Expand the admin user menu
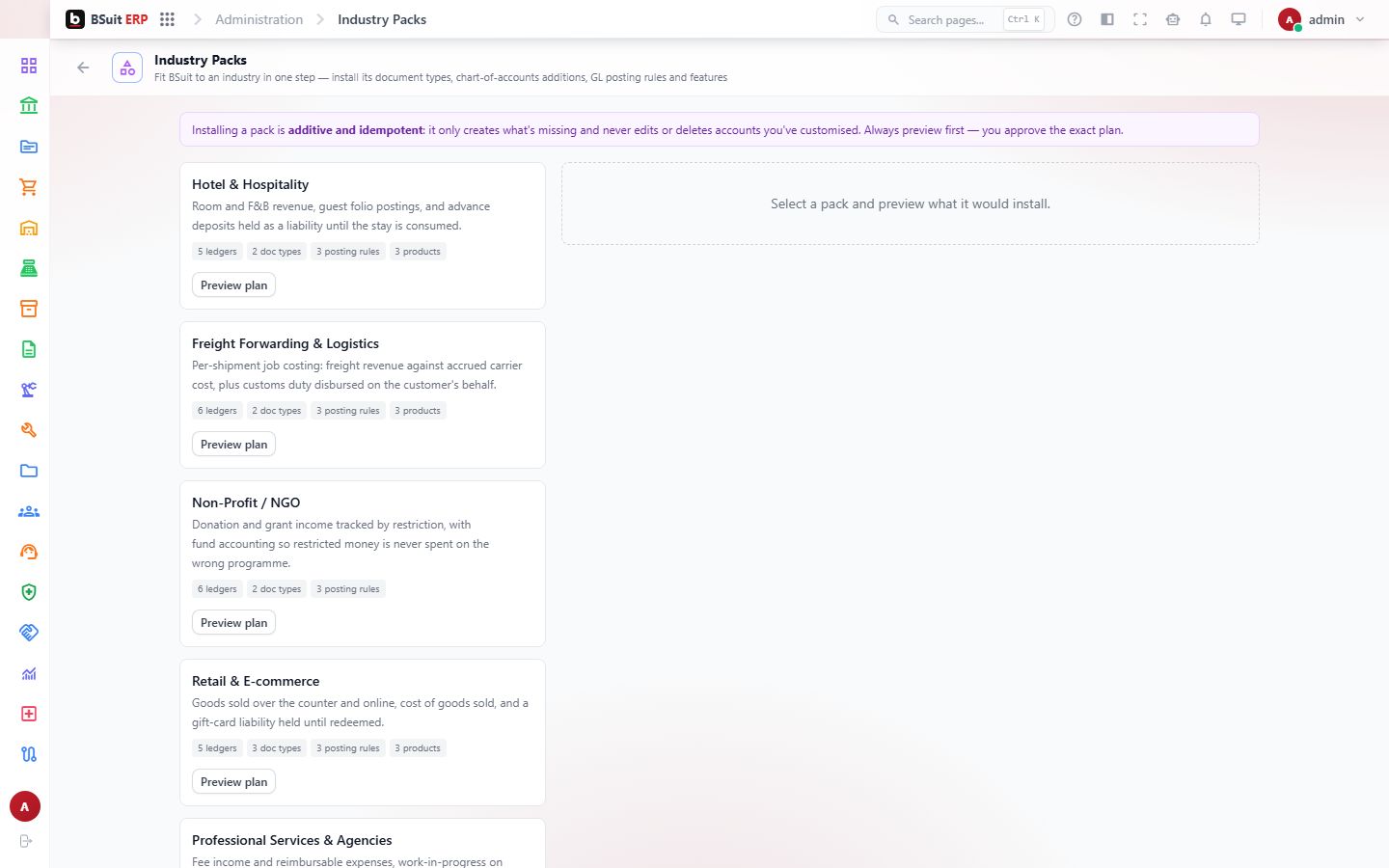The image size is (1389, 868). [x=1321, y=19]
